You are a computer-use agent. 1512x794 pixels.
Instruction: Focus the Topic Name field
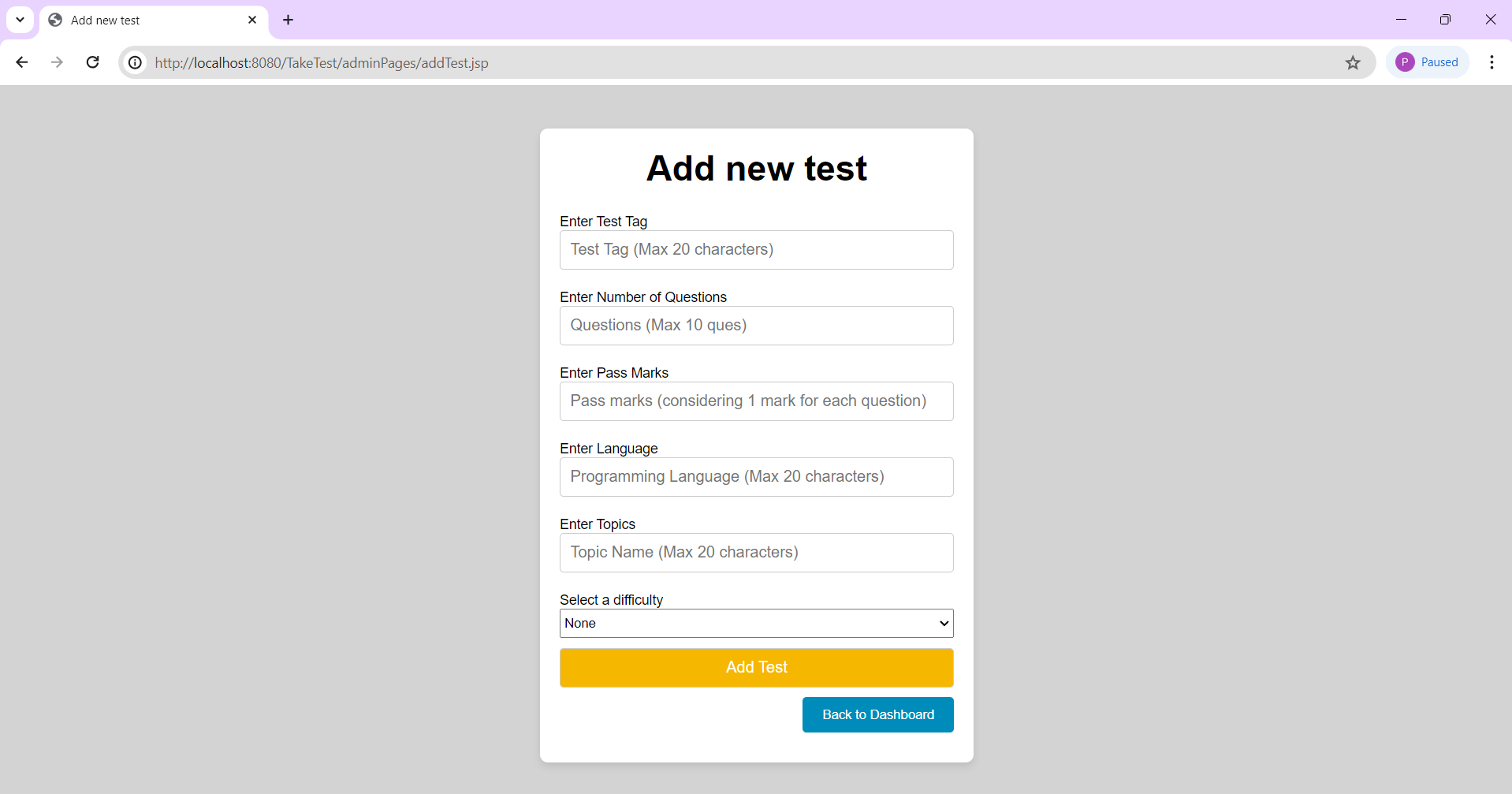(x=757, y=553)
